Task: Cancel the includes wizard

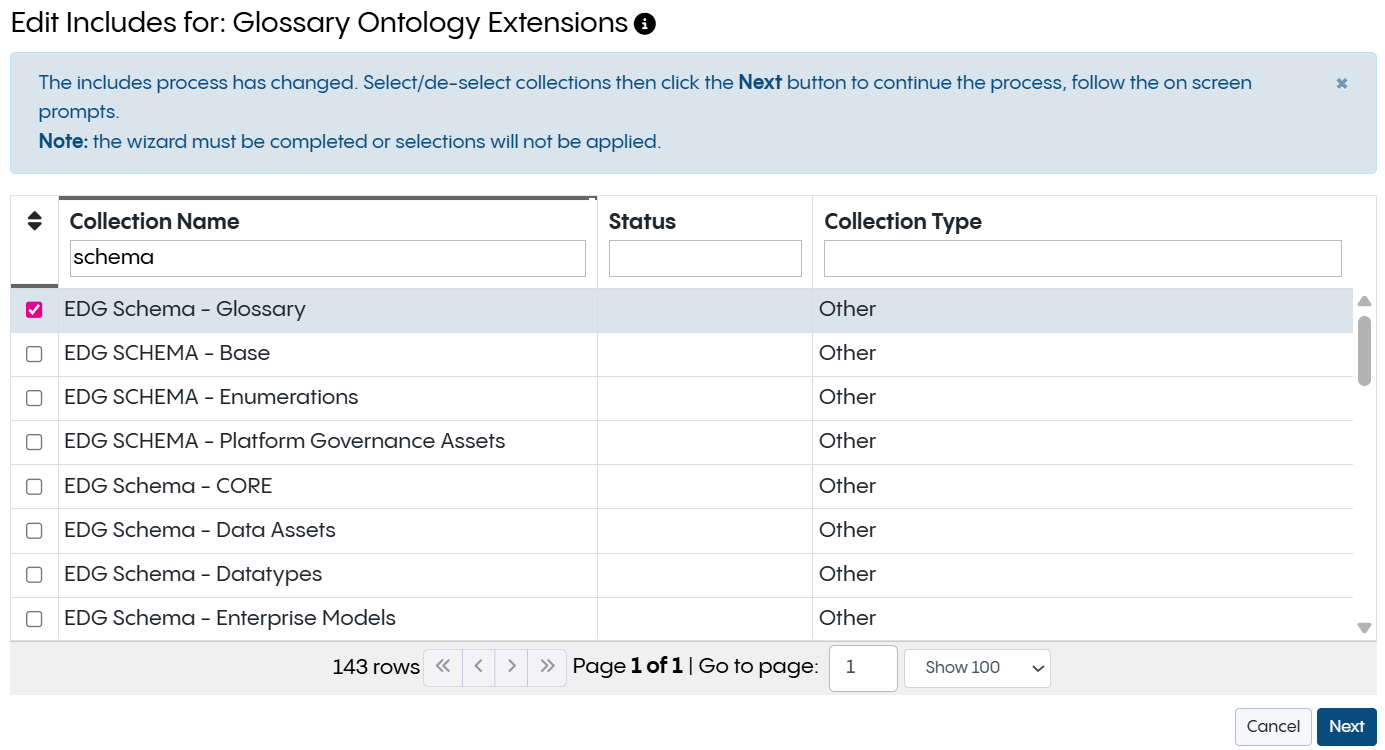Action: (x=1272, y=726)
